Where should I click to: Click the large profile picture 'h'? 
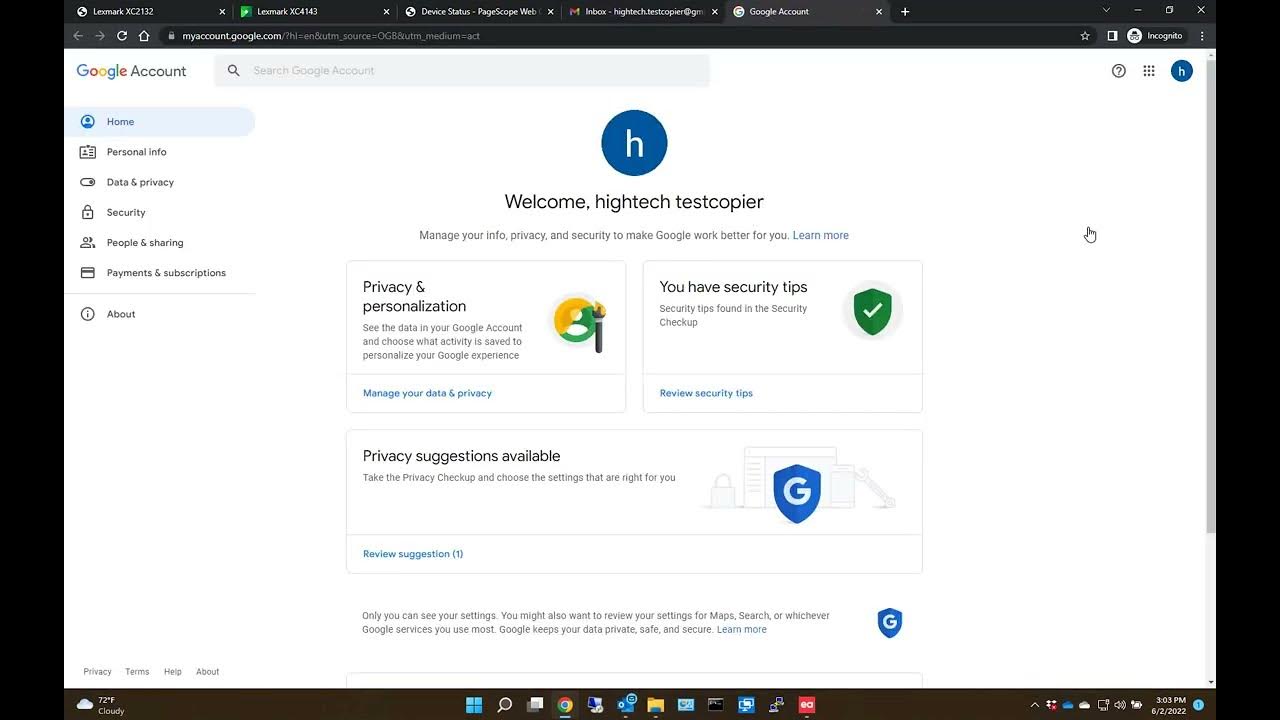pyautogui.click(x=634, y=143)
